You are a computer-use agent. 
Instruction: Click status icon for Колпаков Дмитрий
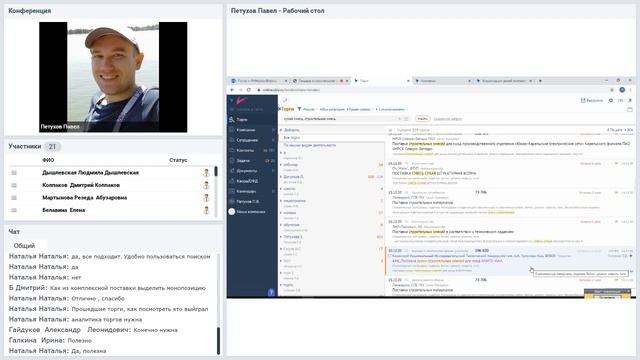coord(206,185)
